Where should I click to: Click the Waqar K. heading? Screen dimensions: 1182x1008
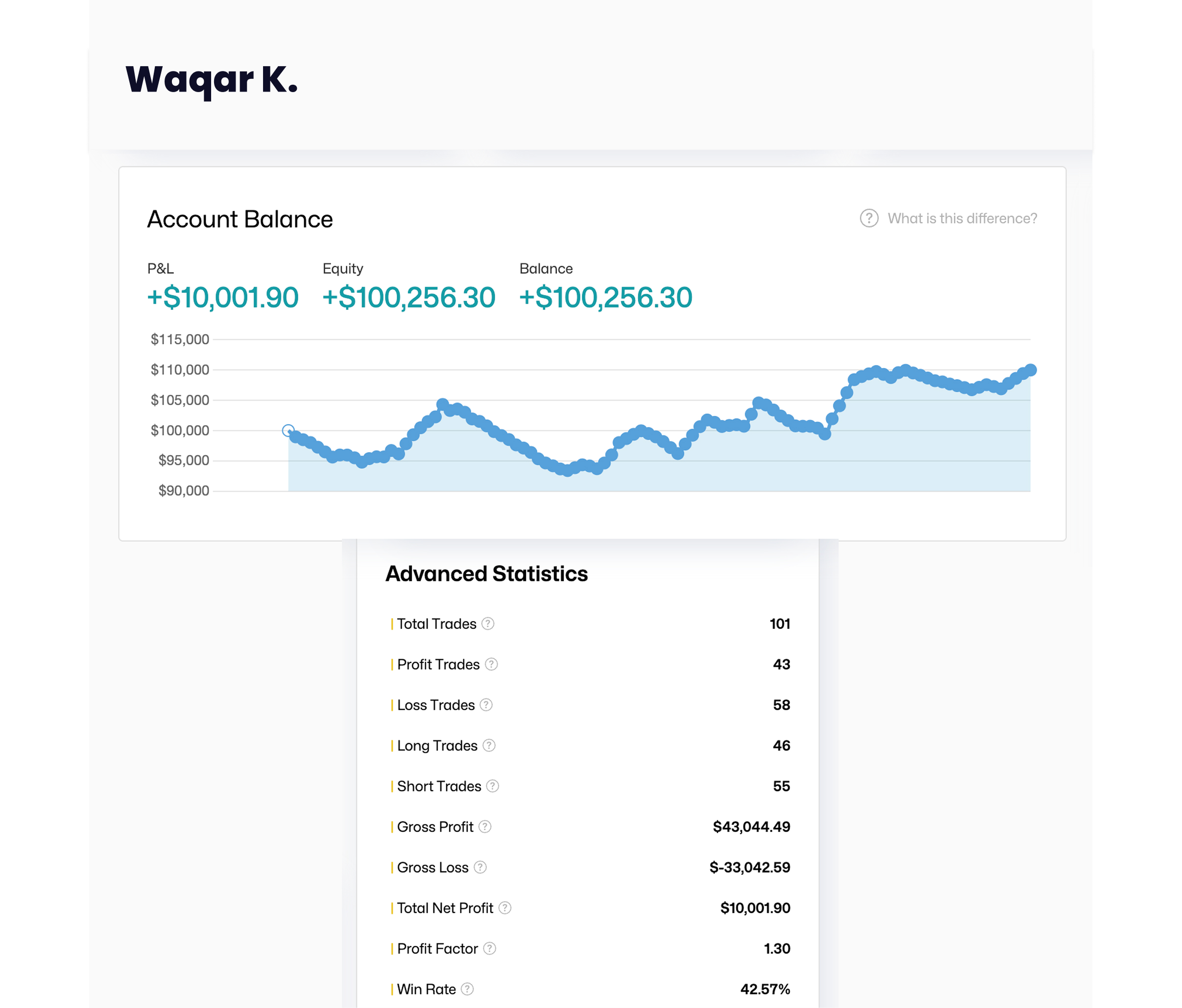point(212,79)
